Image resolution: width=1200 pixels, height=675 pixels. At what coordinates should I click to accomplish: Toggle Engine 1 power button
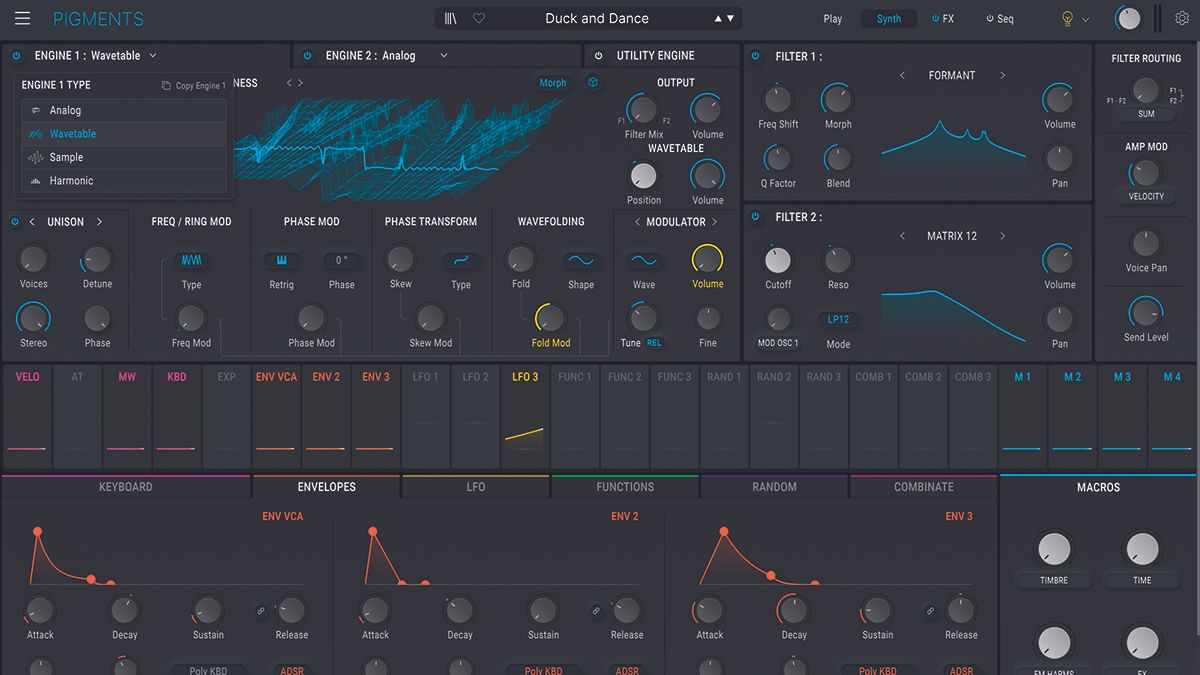tap(17, 56)
